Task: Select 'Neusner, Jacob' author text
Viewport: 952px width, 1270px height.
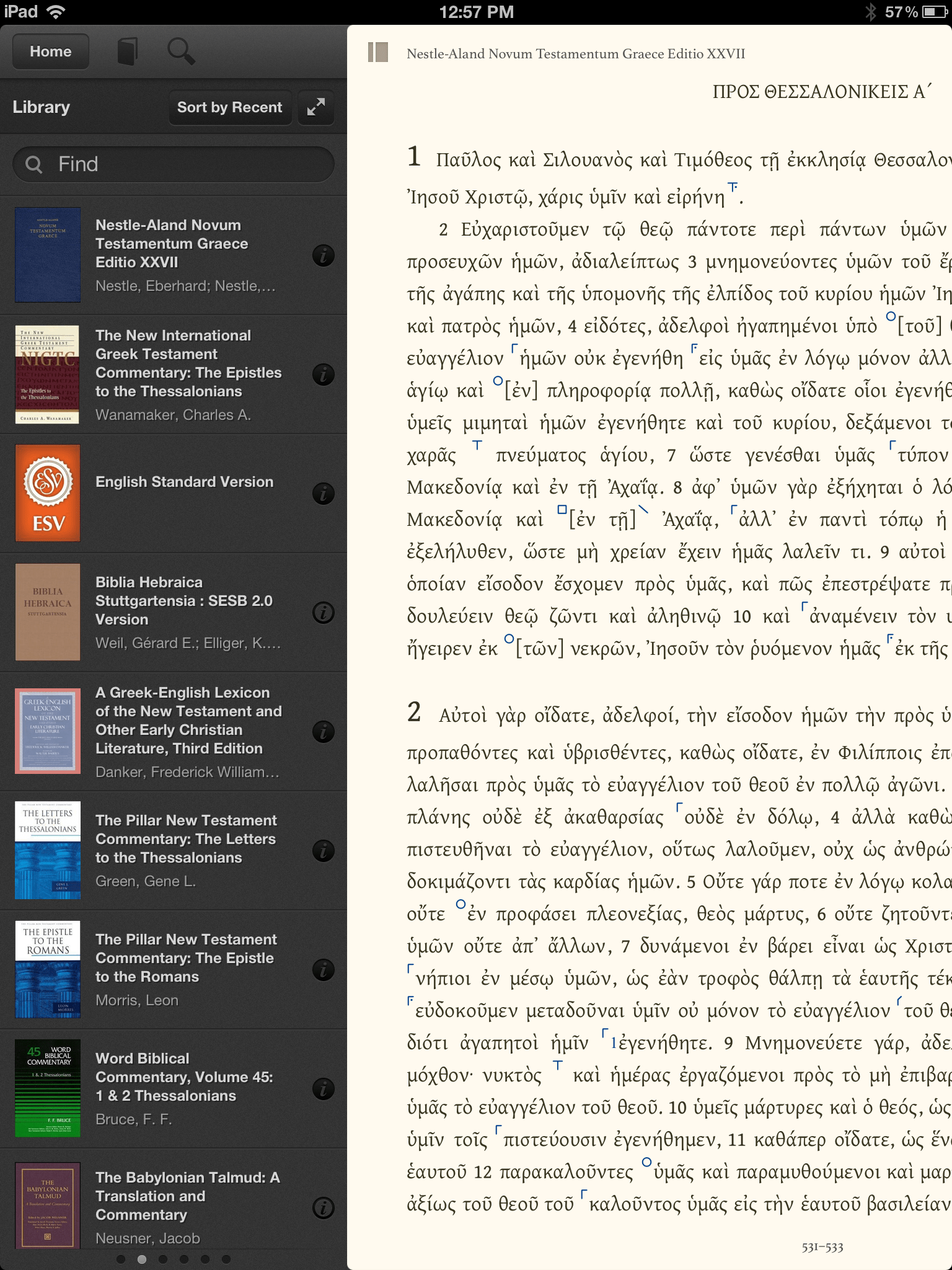Action: point(148,1238)
